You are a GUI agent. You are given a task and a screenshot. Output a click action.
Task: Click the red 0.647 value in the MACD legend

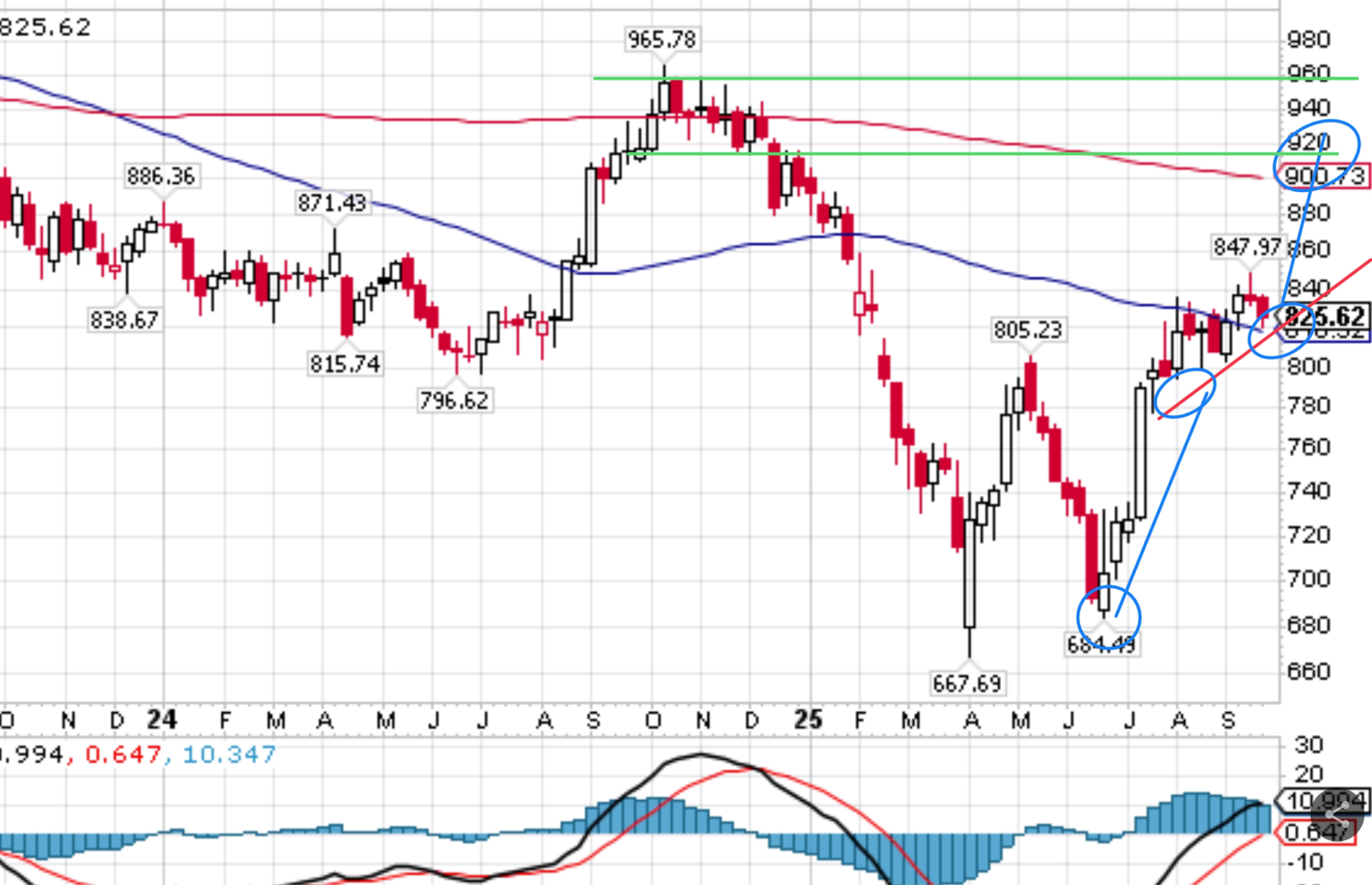[x=123, y=755]
